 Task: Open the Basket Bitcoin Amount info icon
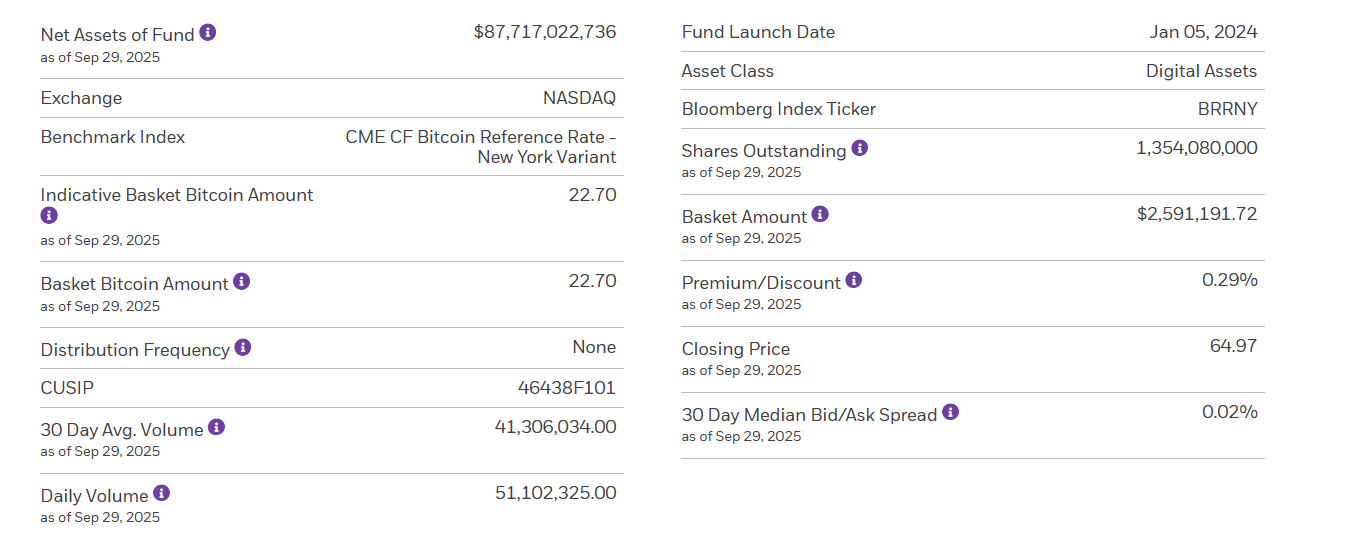tap(242, 281)
